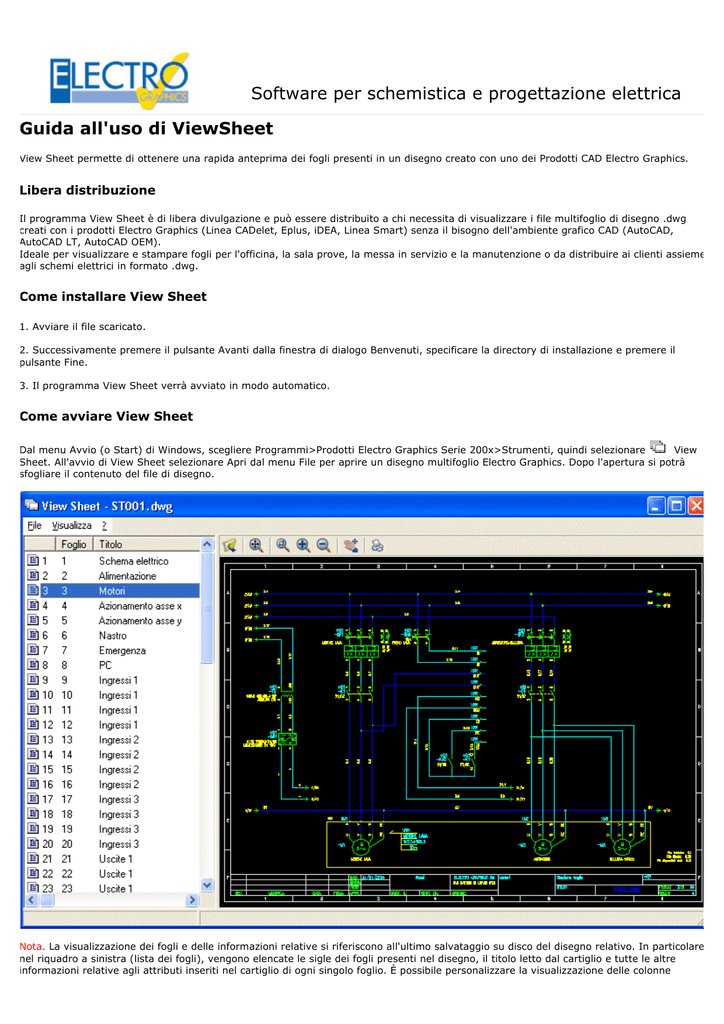
Task: Select the PC sheet in list
Action: 112,665
